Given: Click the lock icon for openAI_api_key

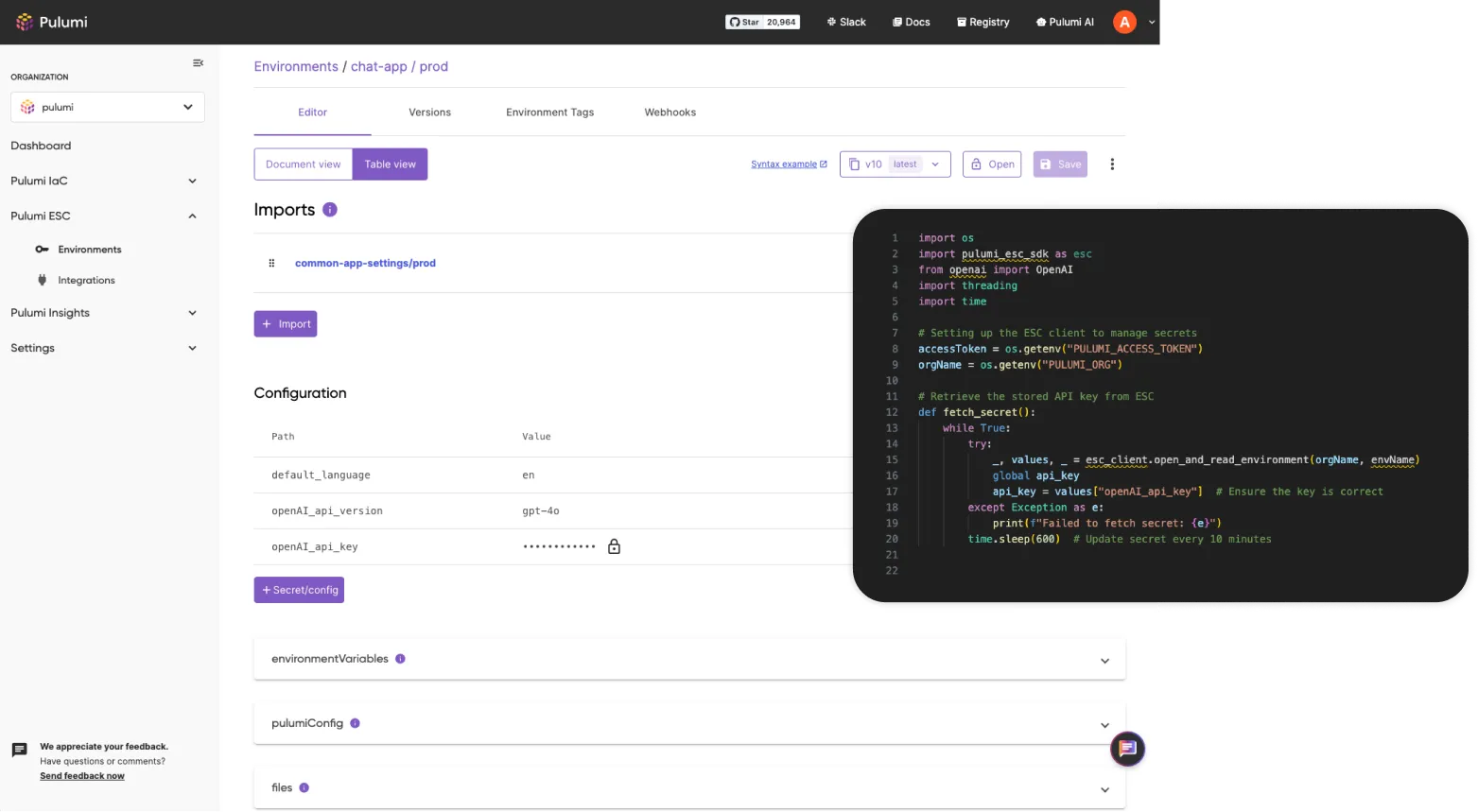Looking at the screenshot, I should 614,546.
